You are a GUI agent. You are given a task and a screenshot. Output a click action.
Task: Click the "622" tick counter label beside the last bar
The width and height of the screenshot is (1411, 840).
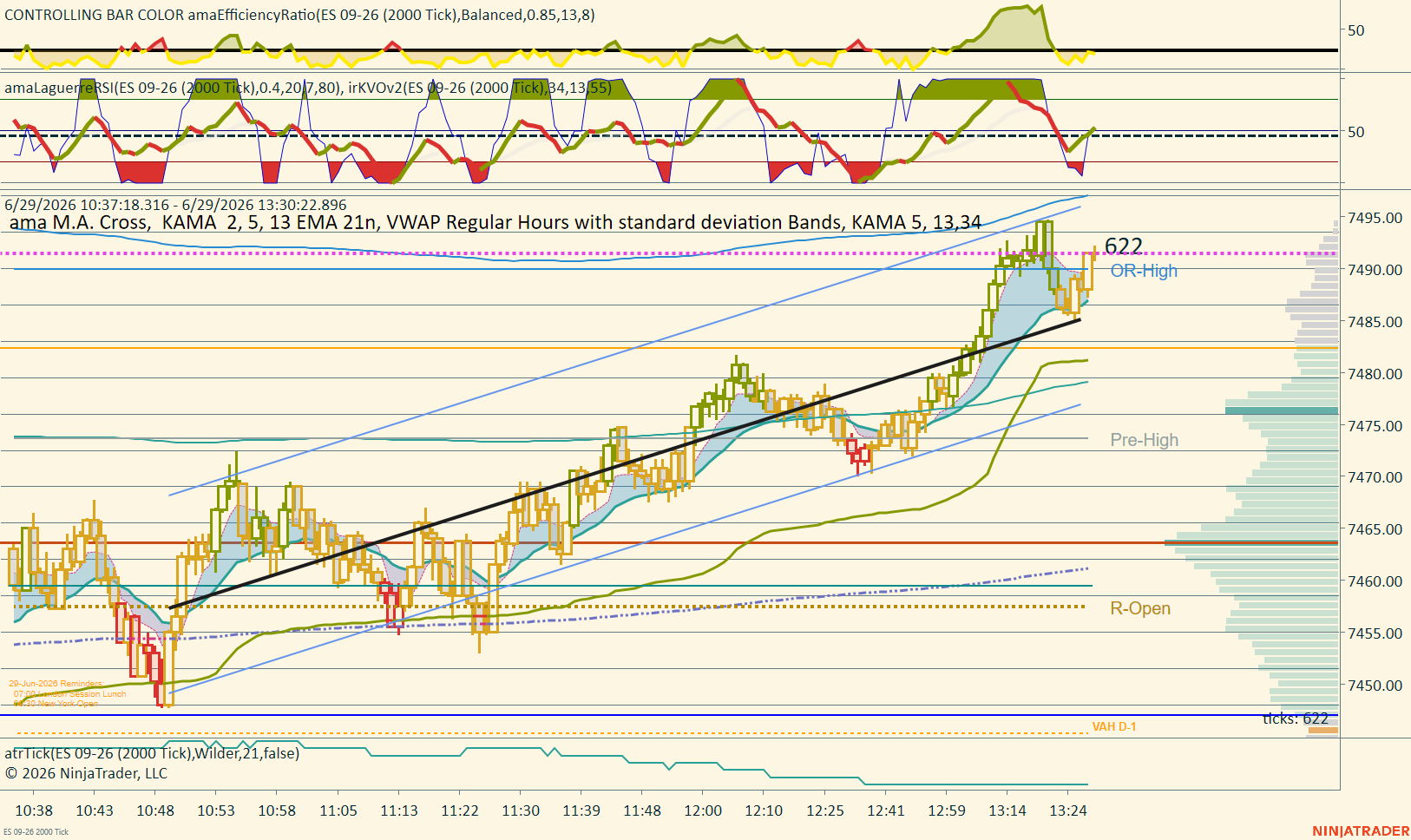click(x=1123, y=246)
